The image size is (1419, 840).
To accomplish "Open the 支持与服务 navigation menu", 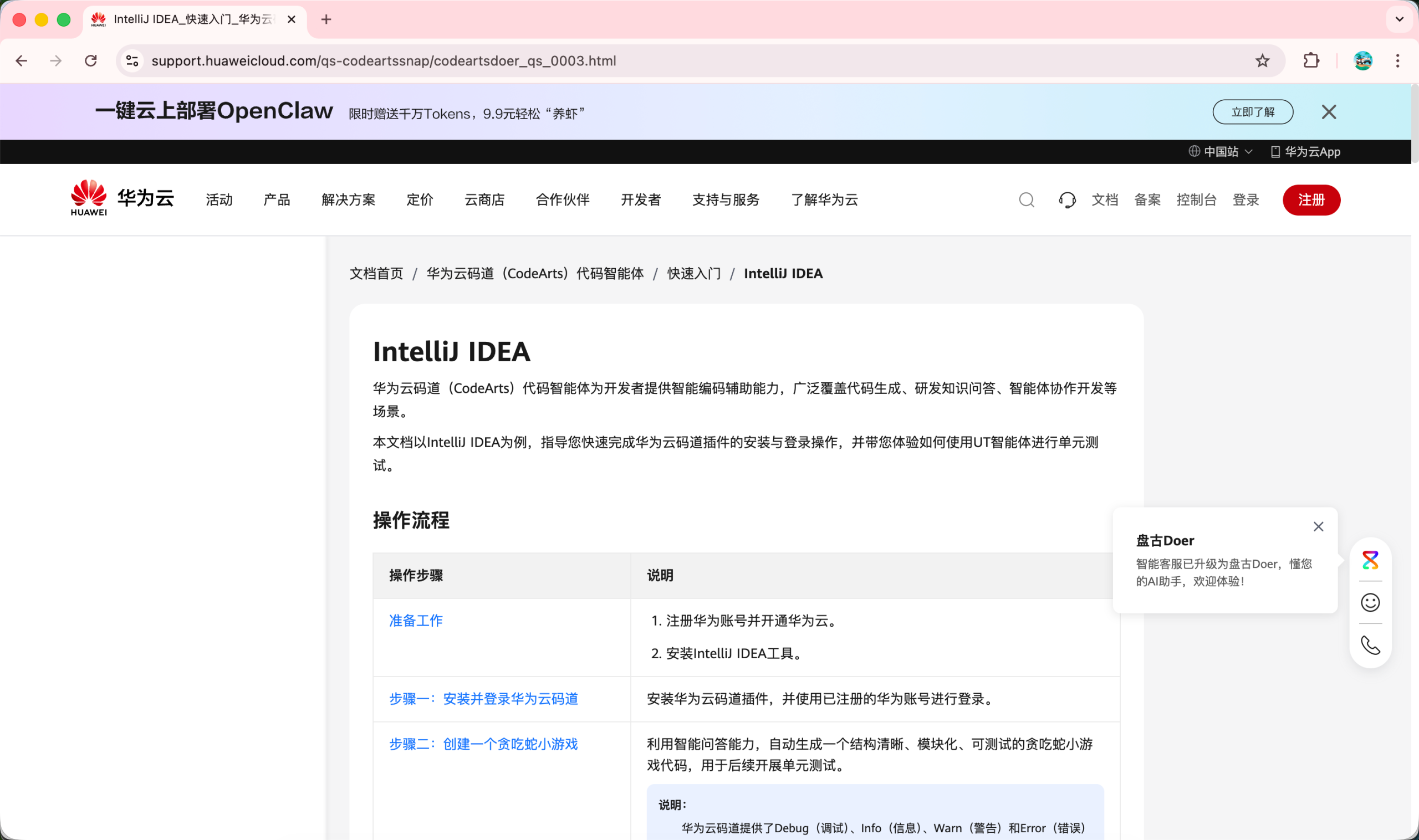I will [x=726, y=200].
